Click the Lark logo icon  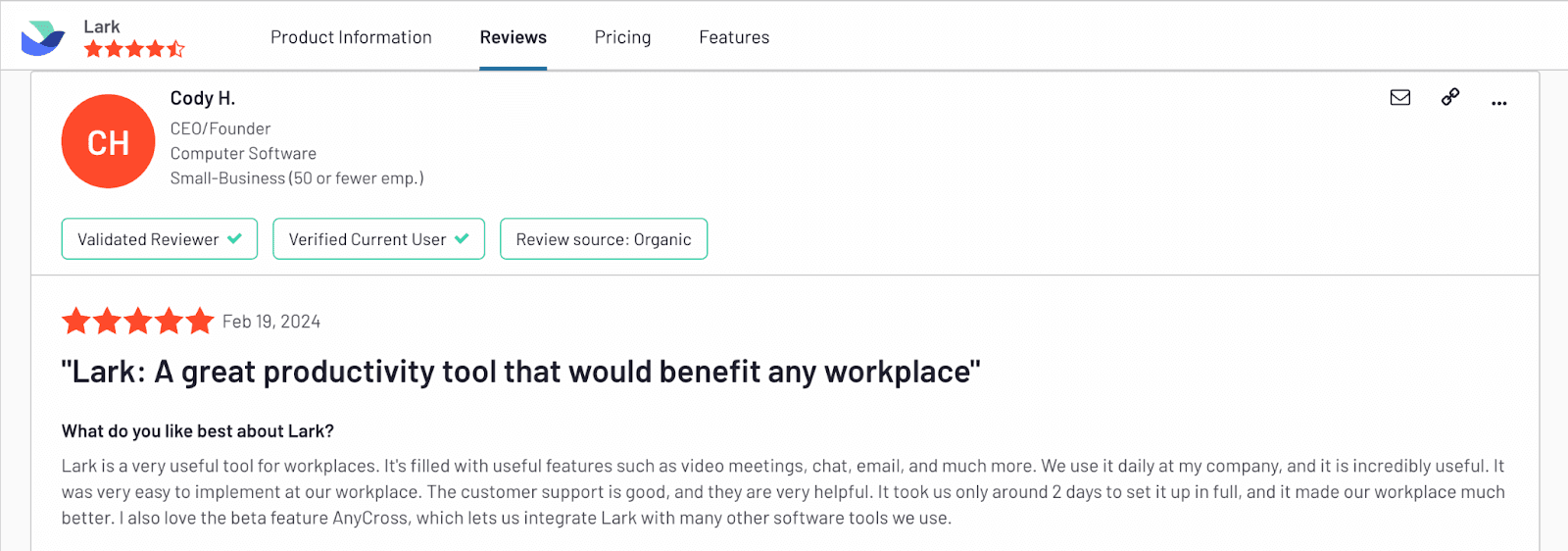(43, 37)
